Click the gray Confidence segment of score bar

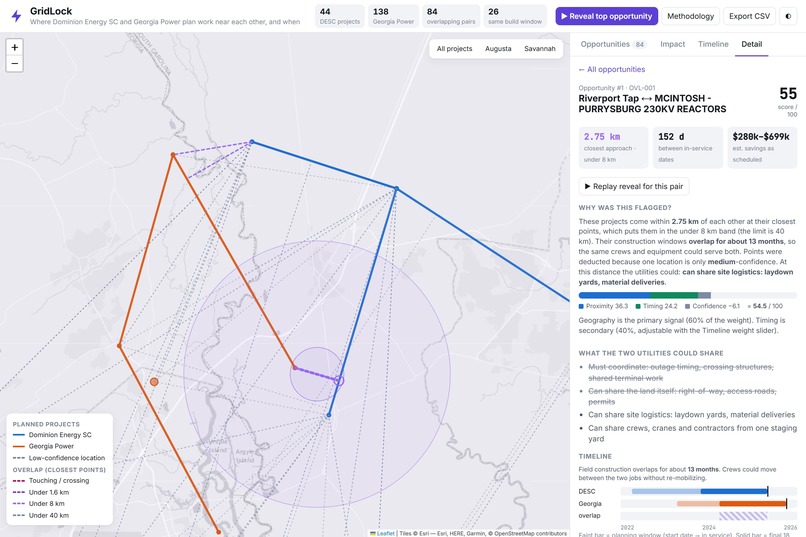(x=704, y=295)
